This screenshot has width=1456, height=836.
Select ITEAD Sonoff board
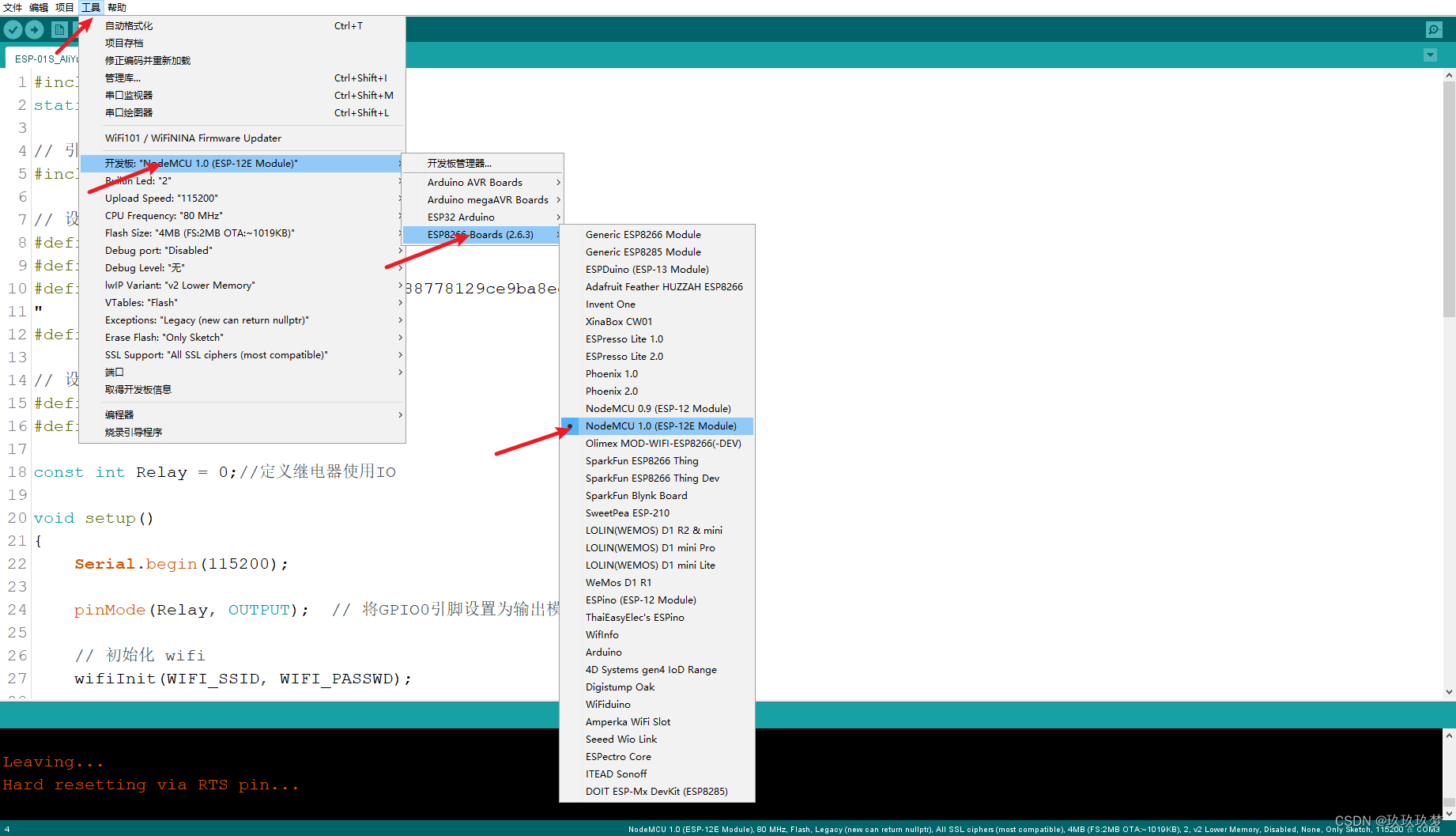[x=657, y=774]
